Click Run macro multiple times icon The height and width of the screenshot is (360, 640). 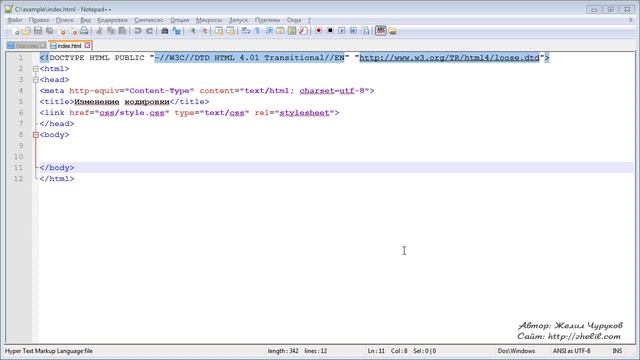tap(353, 31)
